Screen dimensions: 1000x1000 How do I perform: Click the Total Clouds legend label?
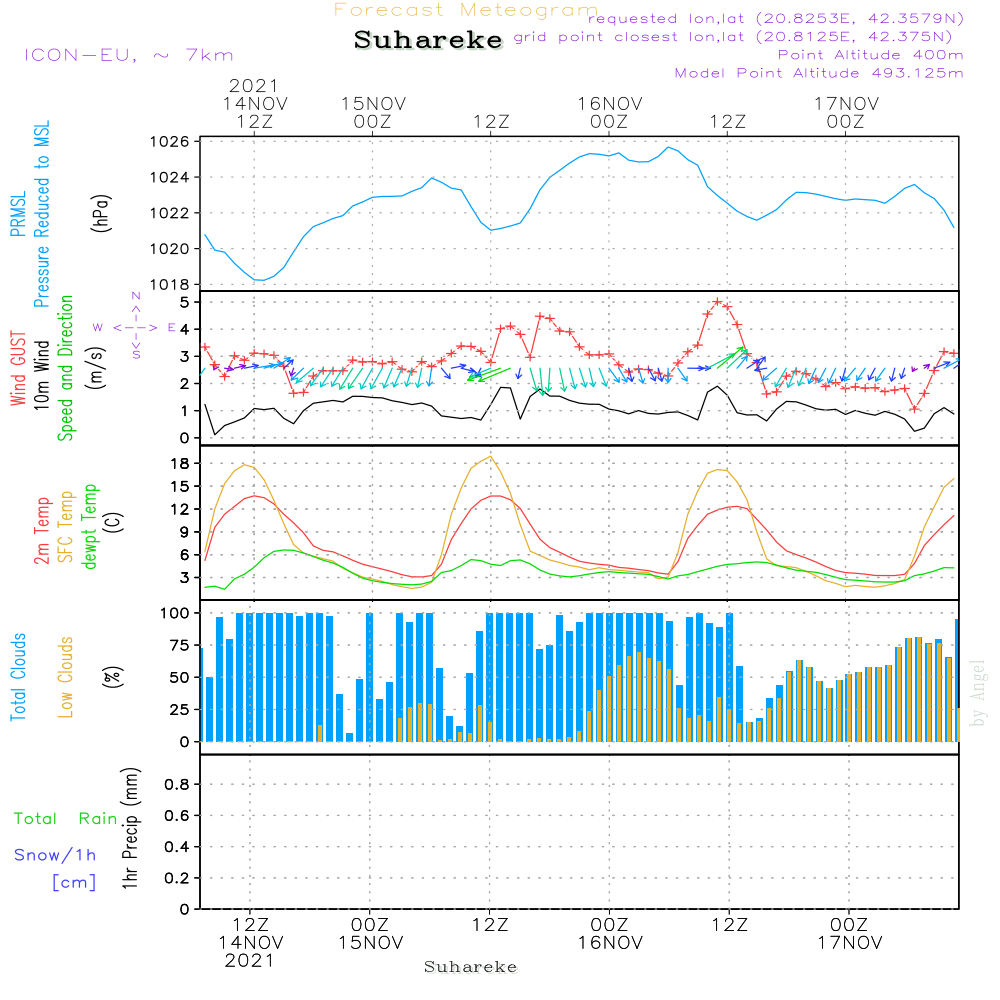18,677
